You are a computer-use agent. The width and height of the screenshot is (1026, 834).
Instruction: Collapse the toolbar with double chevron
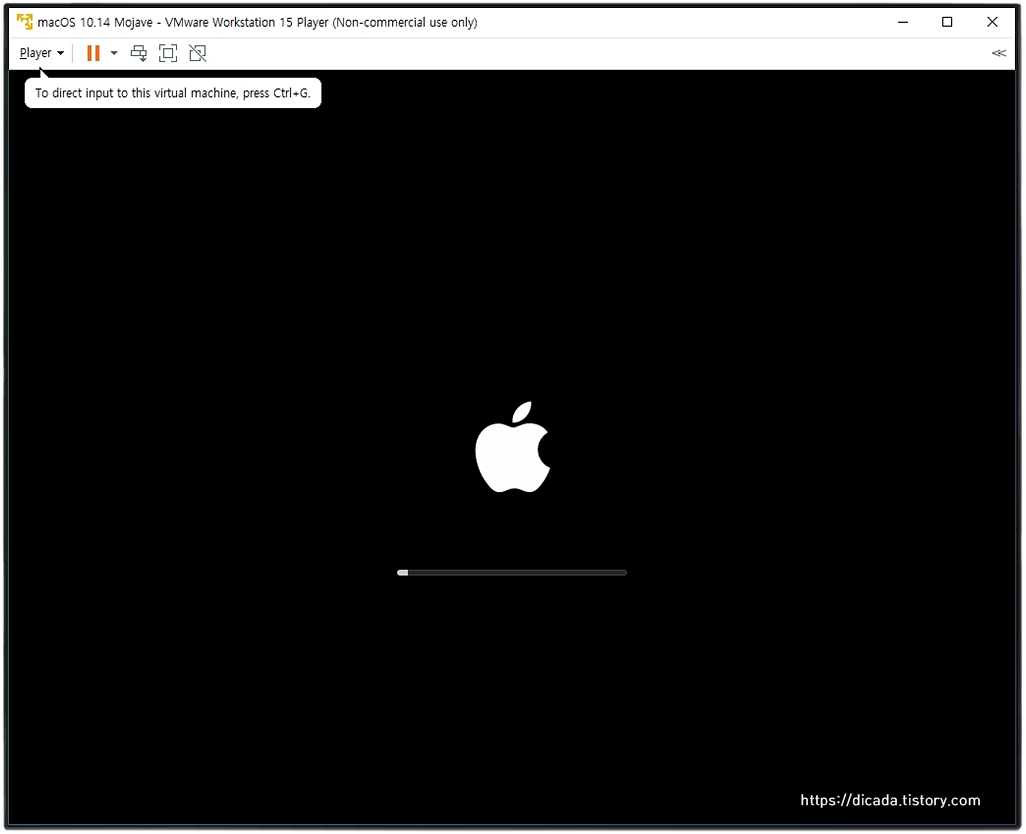click(999, 53)
